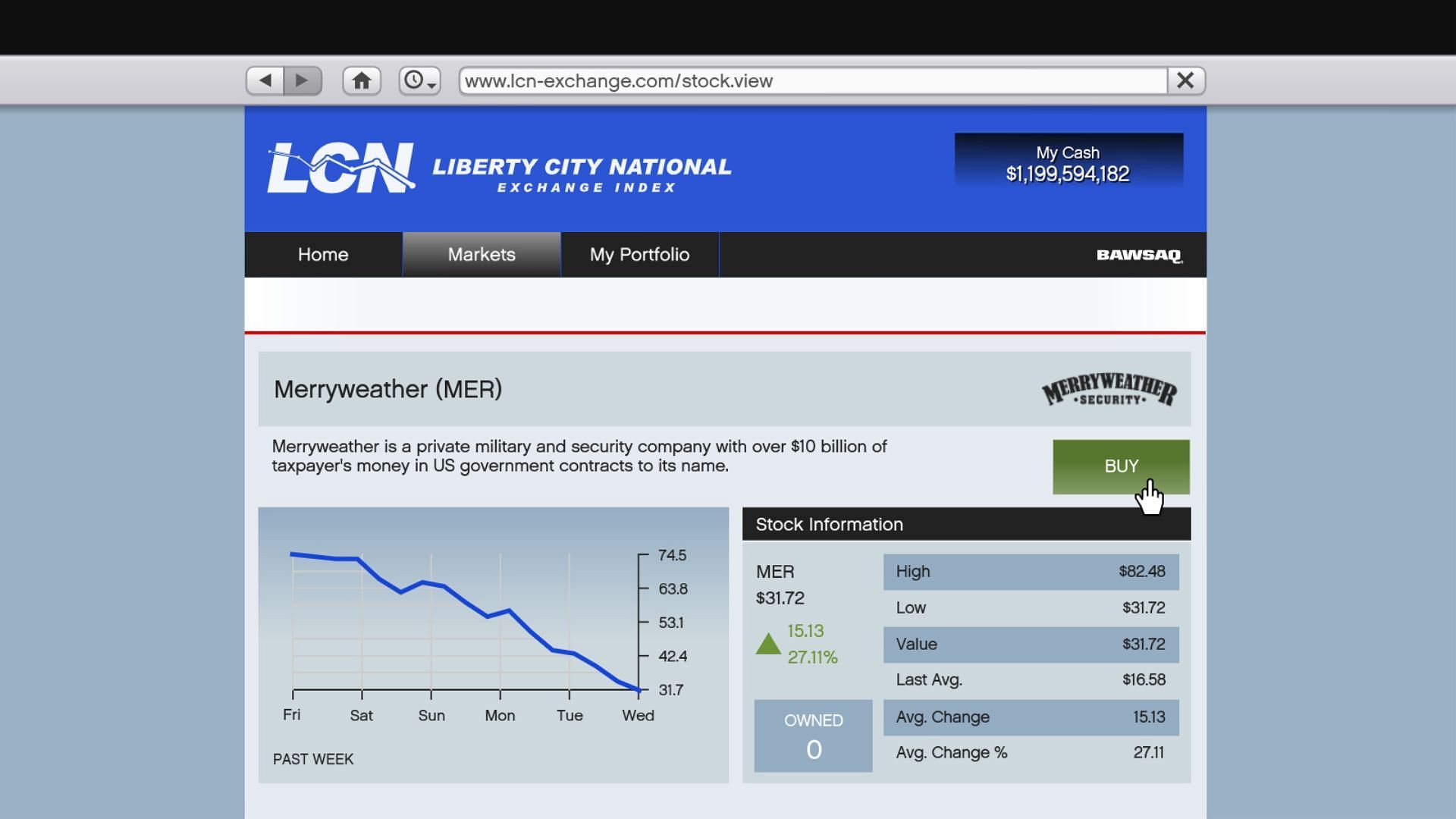Click the OWNED shares count box
1456x819 pixels.
813,736
